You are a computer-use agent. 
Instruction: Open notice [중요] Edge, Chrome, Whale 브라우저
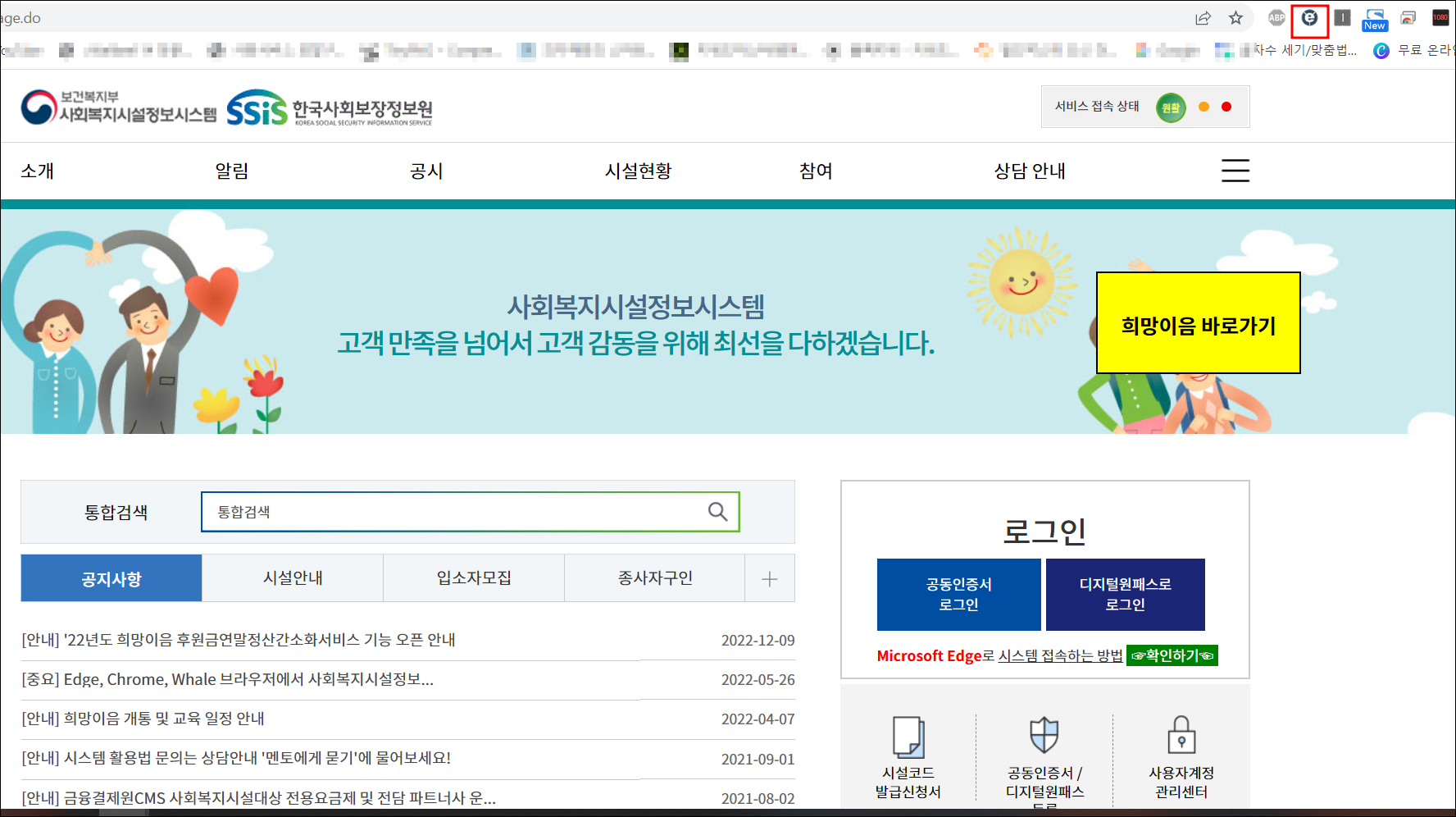[228, 679]
